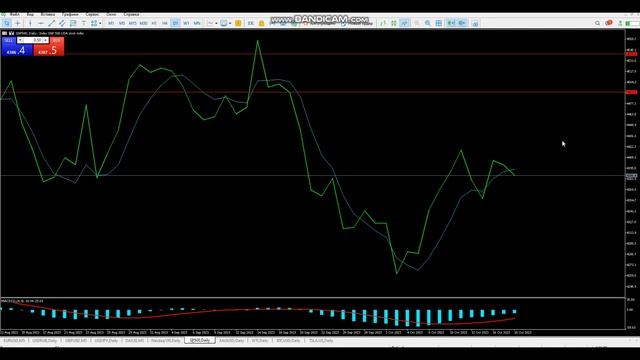Toggle the D1 daily timeframe button
Image resolution: width=640 pixels, height=360 pixels.
click(x=175, y=23)
